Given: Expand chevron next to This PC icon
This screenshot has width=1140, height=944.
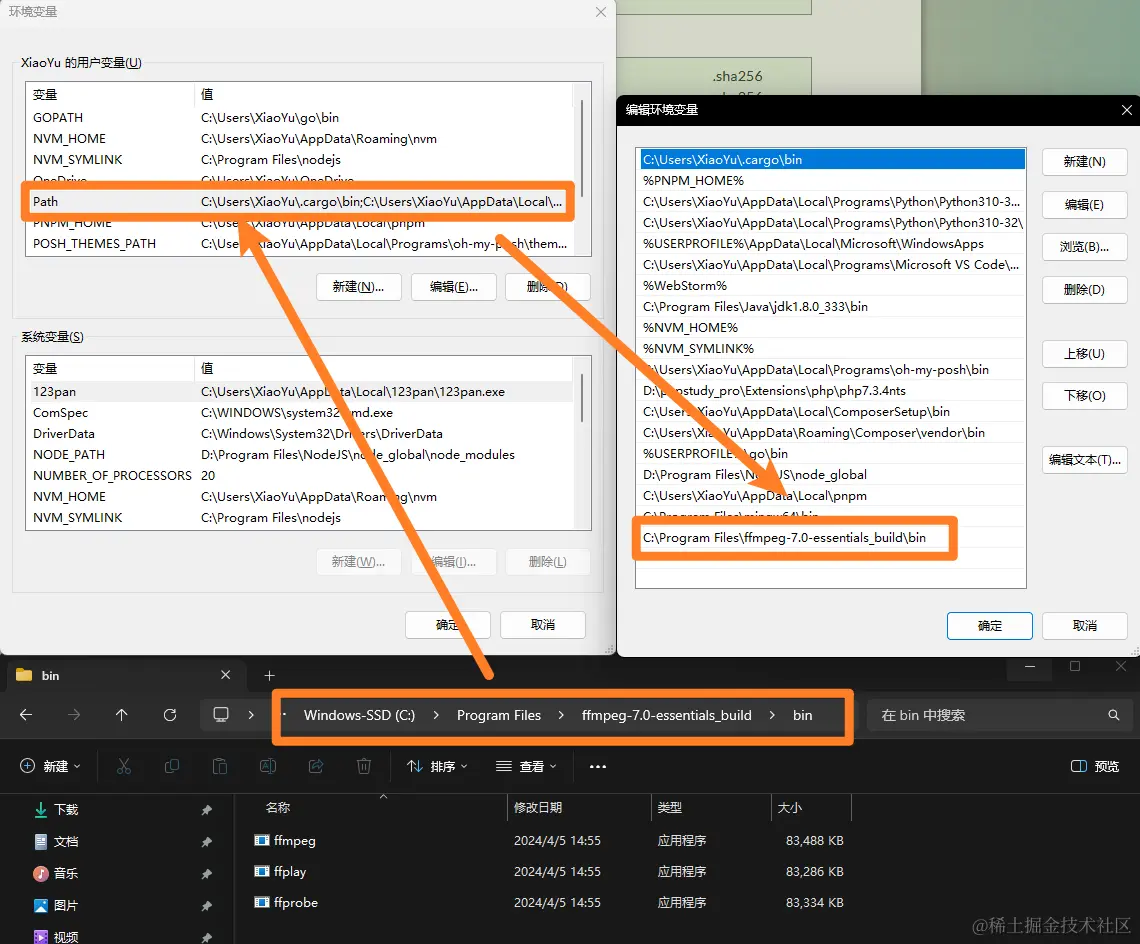Looking at the screenshot, I should tap(251, 715).
